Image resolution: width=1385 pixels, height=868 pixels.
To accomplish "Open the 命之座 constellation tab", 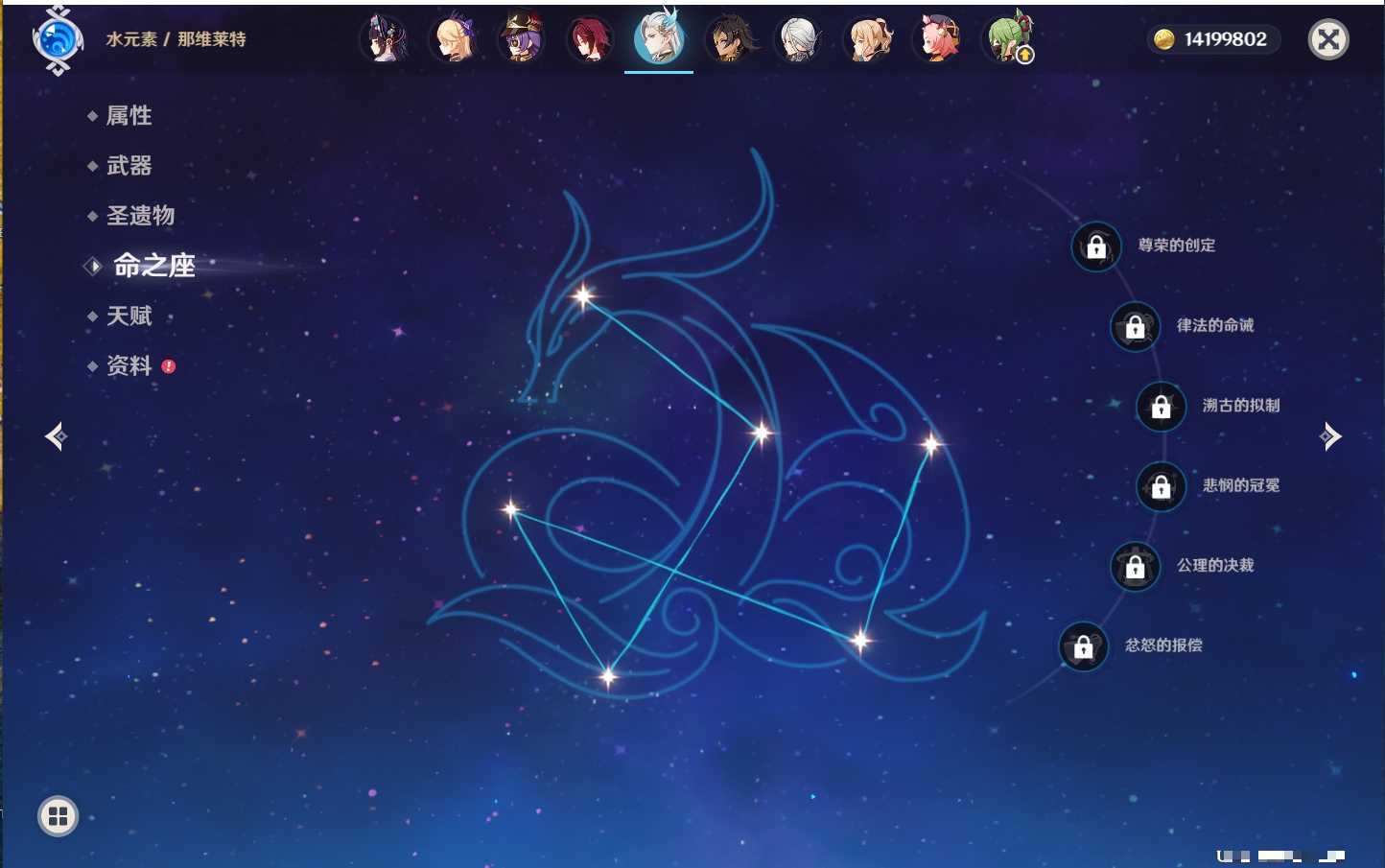I will [x=153, y=266].
